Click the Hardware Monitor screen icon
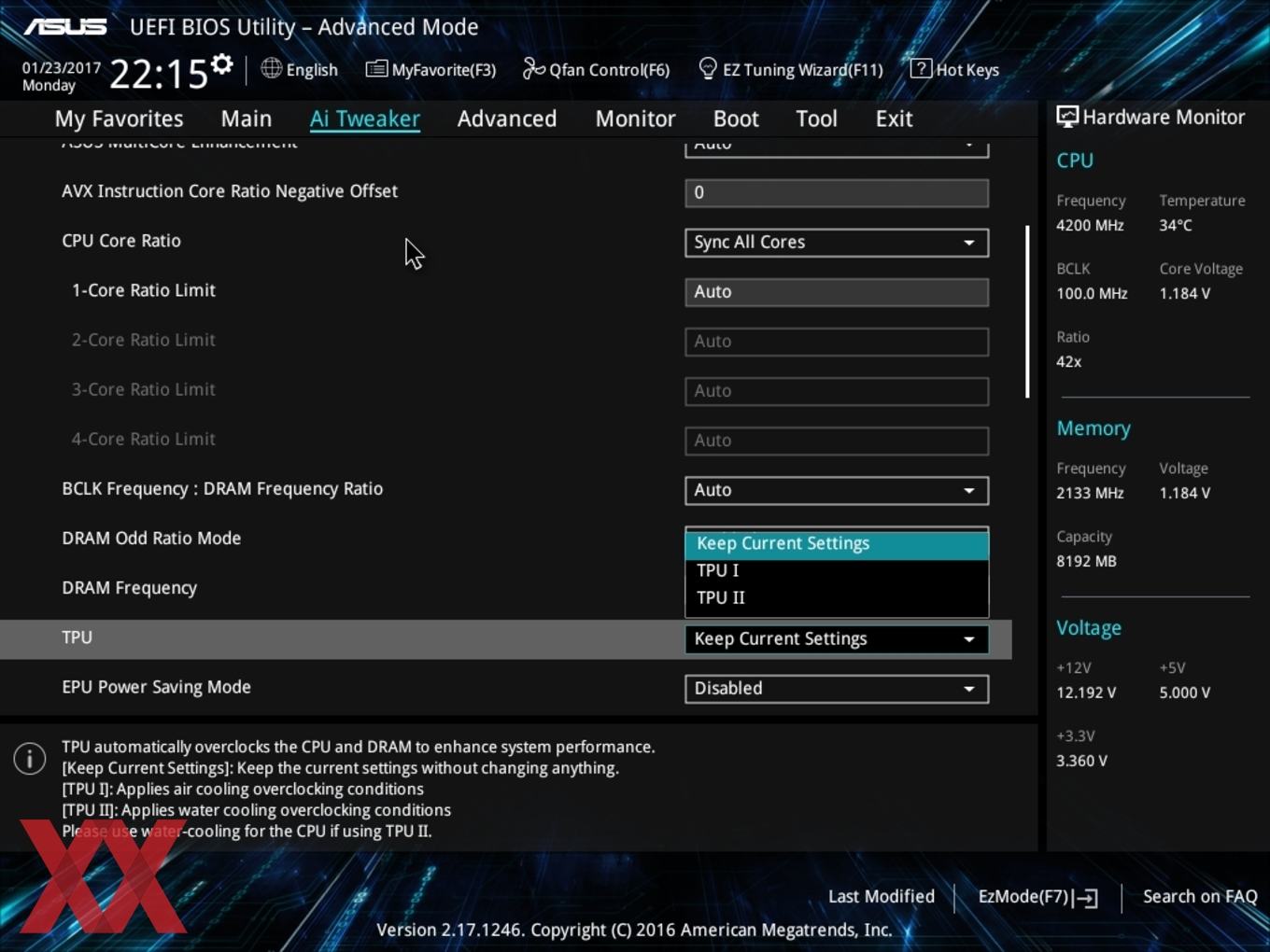Viewport: 1270px width, 952px height. coord(1067,117)
